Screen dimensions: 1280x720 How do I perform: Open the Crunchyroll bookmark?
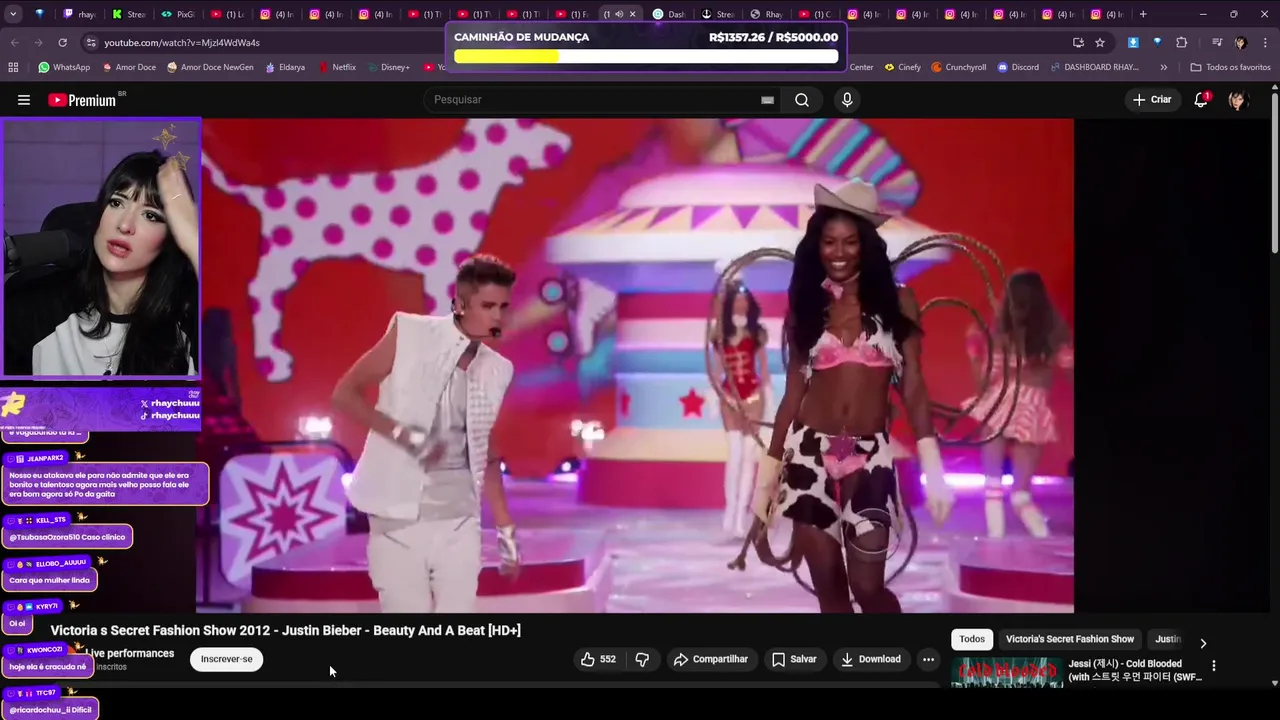(x=958, y=67)
